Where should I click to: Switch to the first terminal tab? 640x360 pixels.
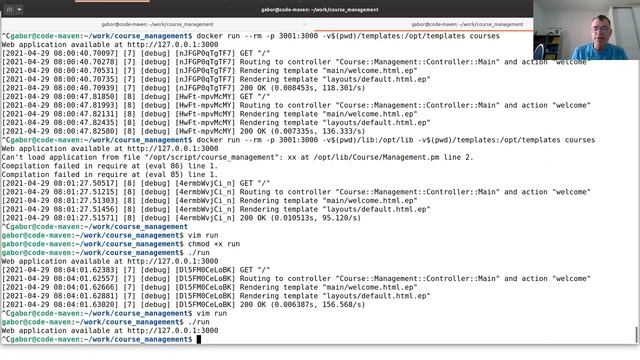coord(157,24)
